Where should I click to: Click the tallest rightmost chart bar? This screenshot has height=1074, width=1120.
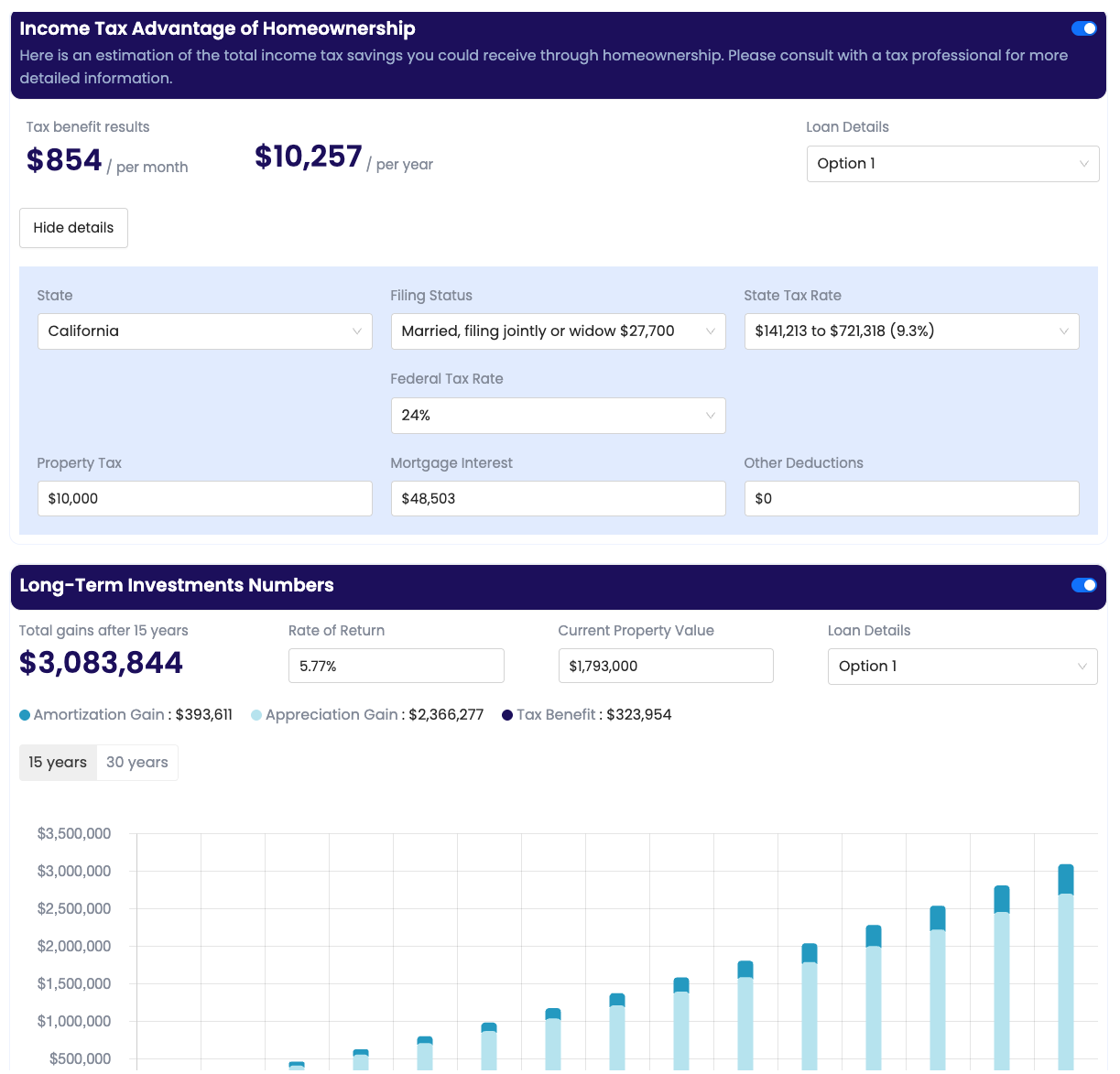1065,971
